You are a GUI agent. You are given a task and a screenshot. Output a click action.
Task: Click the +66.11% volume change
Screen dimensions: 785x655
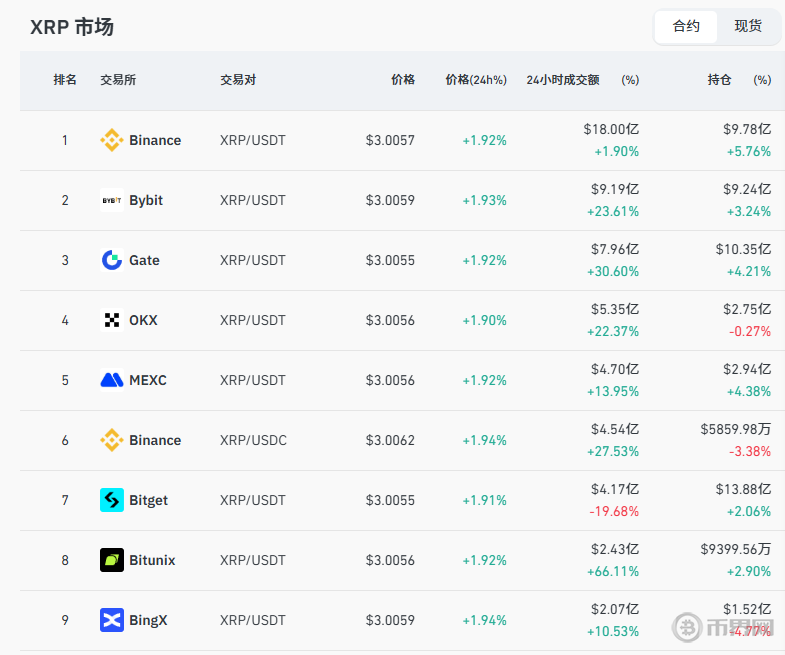tap(613, 571)
